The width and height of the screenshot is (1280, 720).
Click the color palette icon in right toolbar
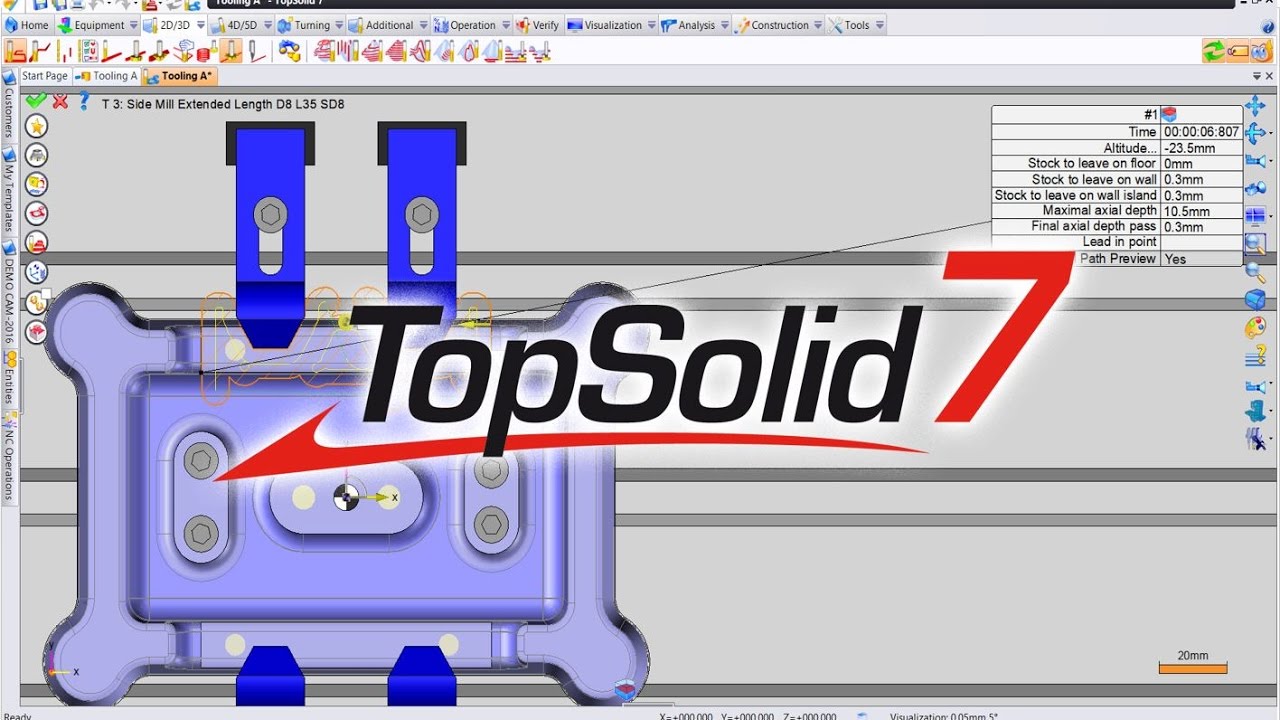click(x=1255, y=327)
